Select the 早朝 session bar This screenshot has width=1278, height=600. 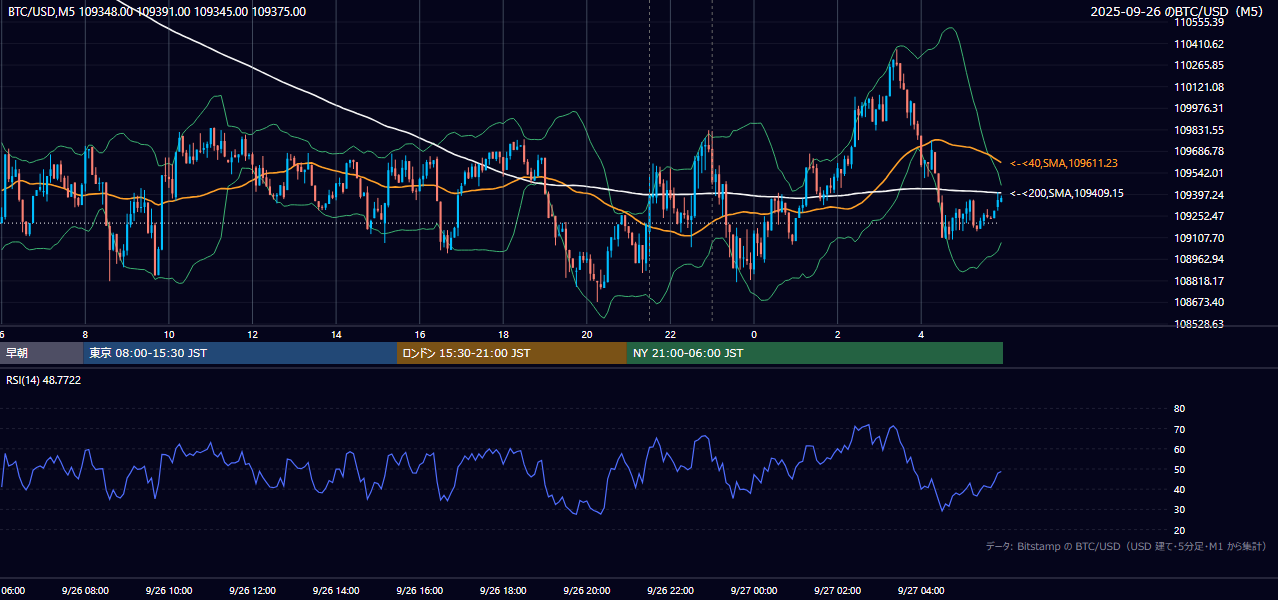(x=41, y=353)
